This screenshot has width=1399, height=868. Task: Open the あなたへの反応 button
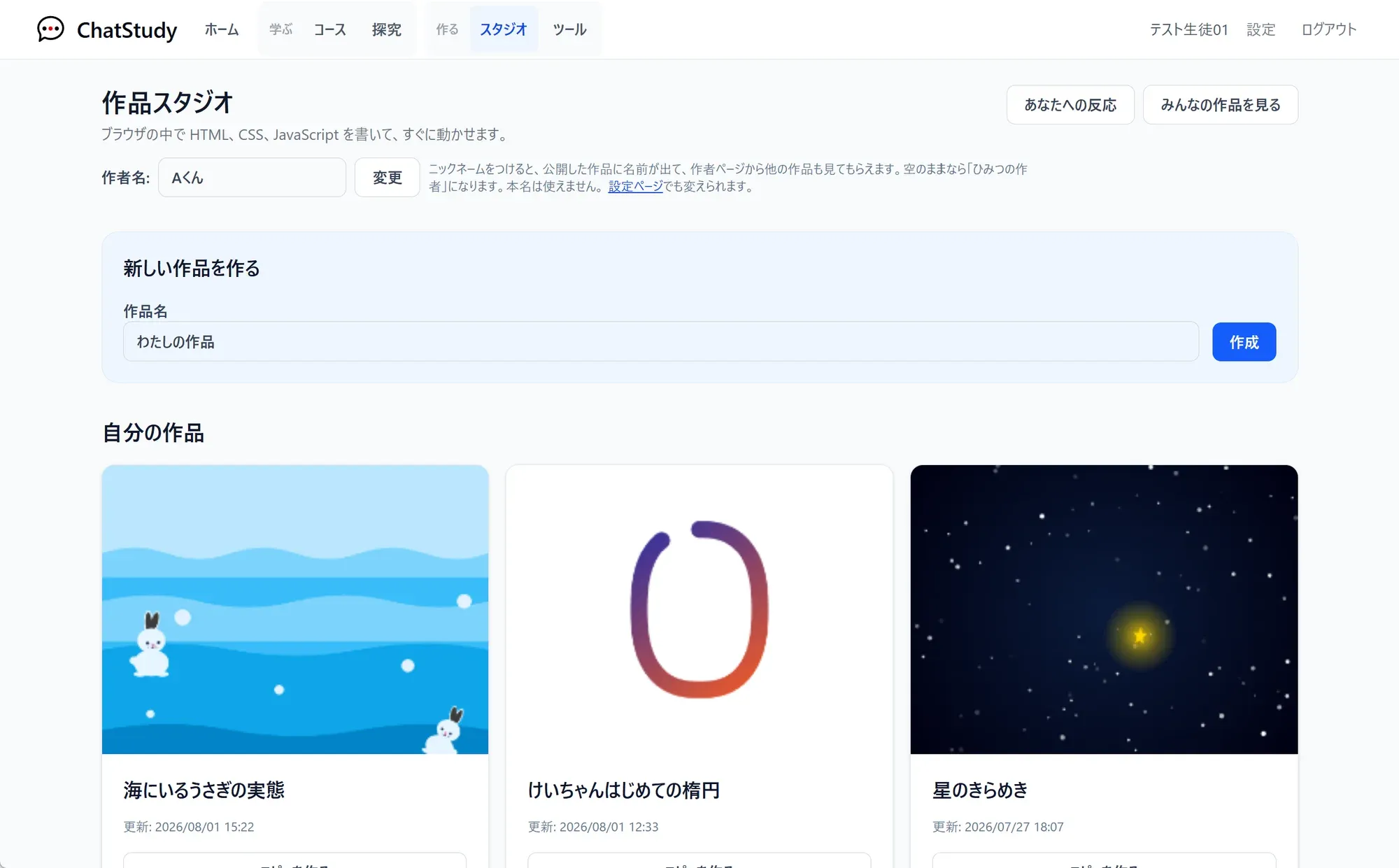pyautogui.click(x=1070, y=105)
